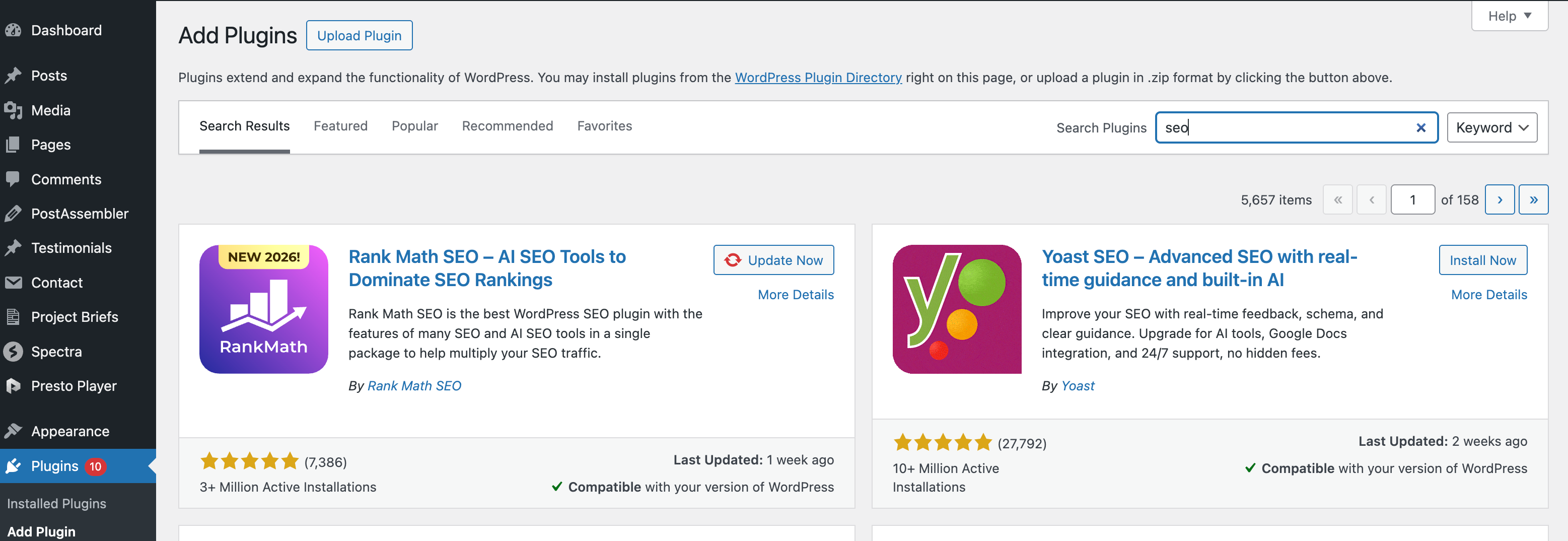Click the Appearance paintbrush icon
1568x541 pixels.
pyautogui.click(x=14, y=431)
